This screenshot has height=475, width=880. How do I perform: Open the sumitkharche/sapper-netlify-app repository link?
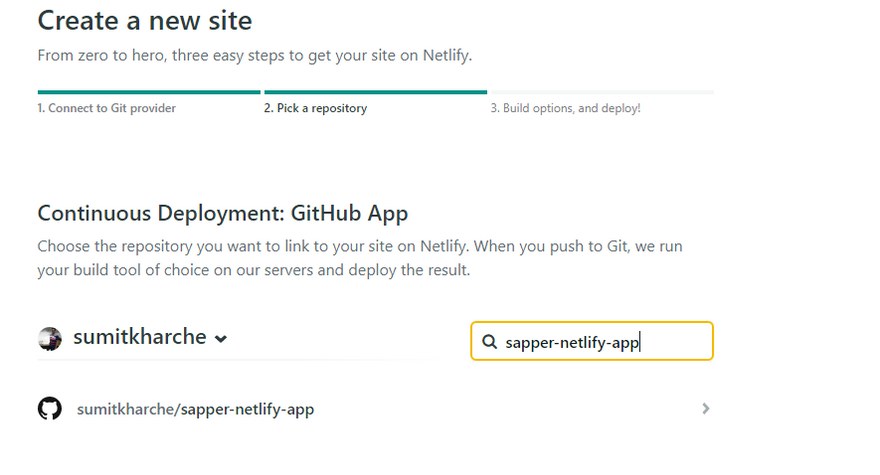click(195, 409)
